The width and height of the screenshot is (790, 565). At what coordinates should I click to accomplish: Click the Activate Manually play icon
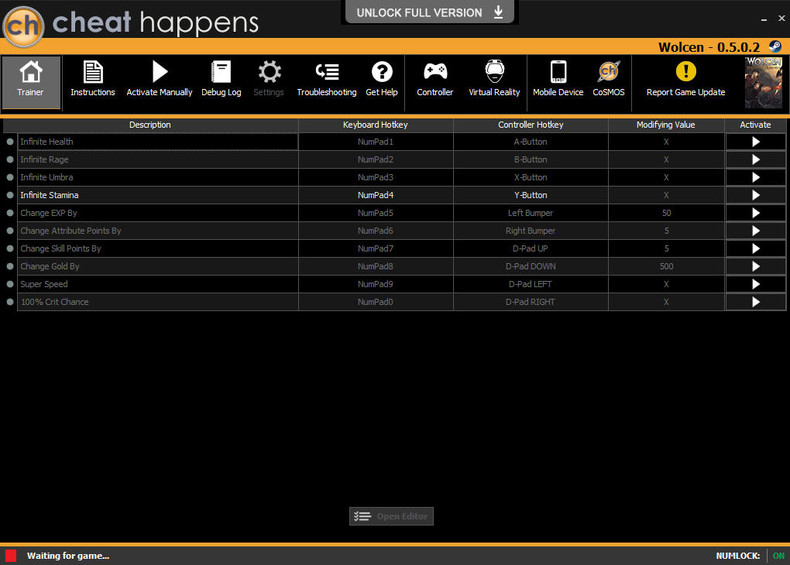tap(159, 72)
